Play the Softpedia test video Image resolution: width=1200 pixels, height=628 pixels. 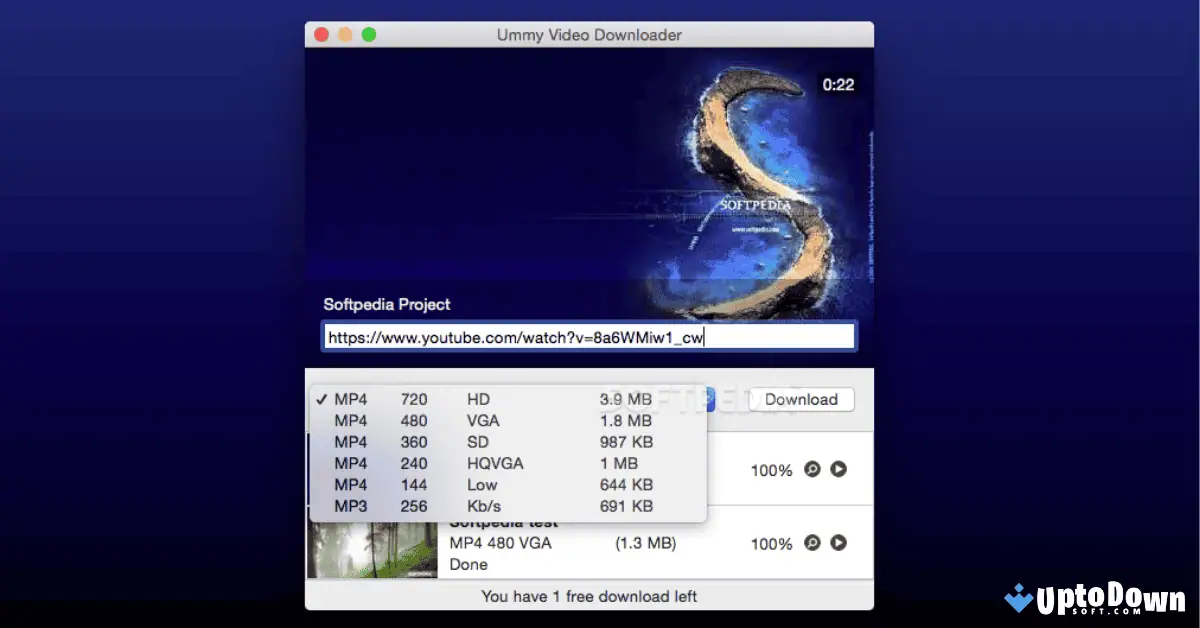click(838, 543)
